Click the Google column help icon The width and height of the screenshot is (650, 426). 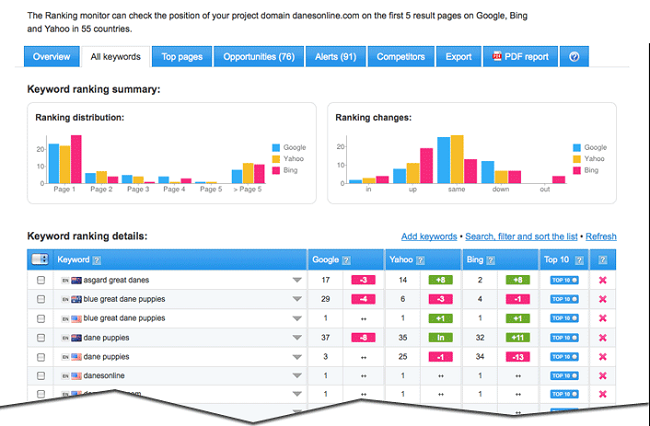coord(347,260)
